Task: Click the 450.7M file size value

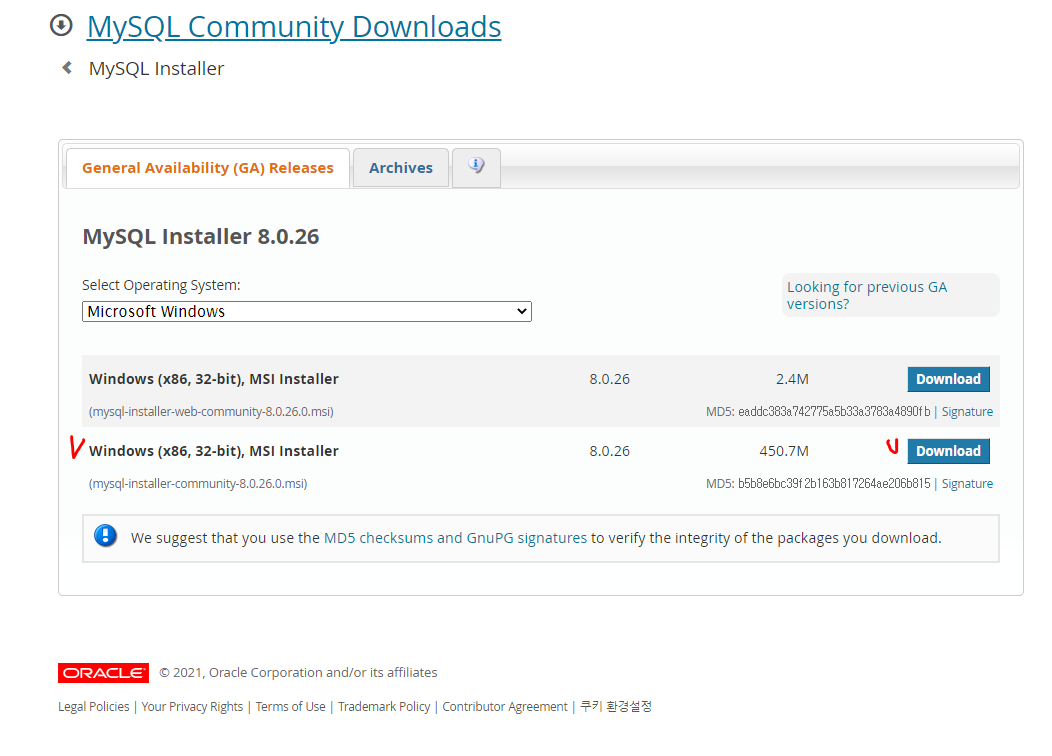Action: [784, 451]
